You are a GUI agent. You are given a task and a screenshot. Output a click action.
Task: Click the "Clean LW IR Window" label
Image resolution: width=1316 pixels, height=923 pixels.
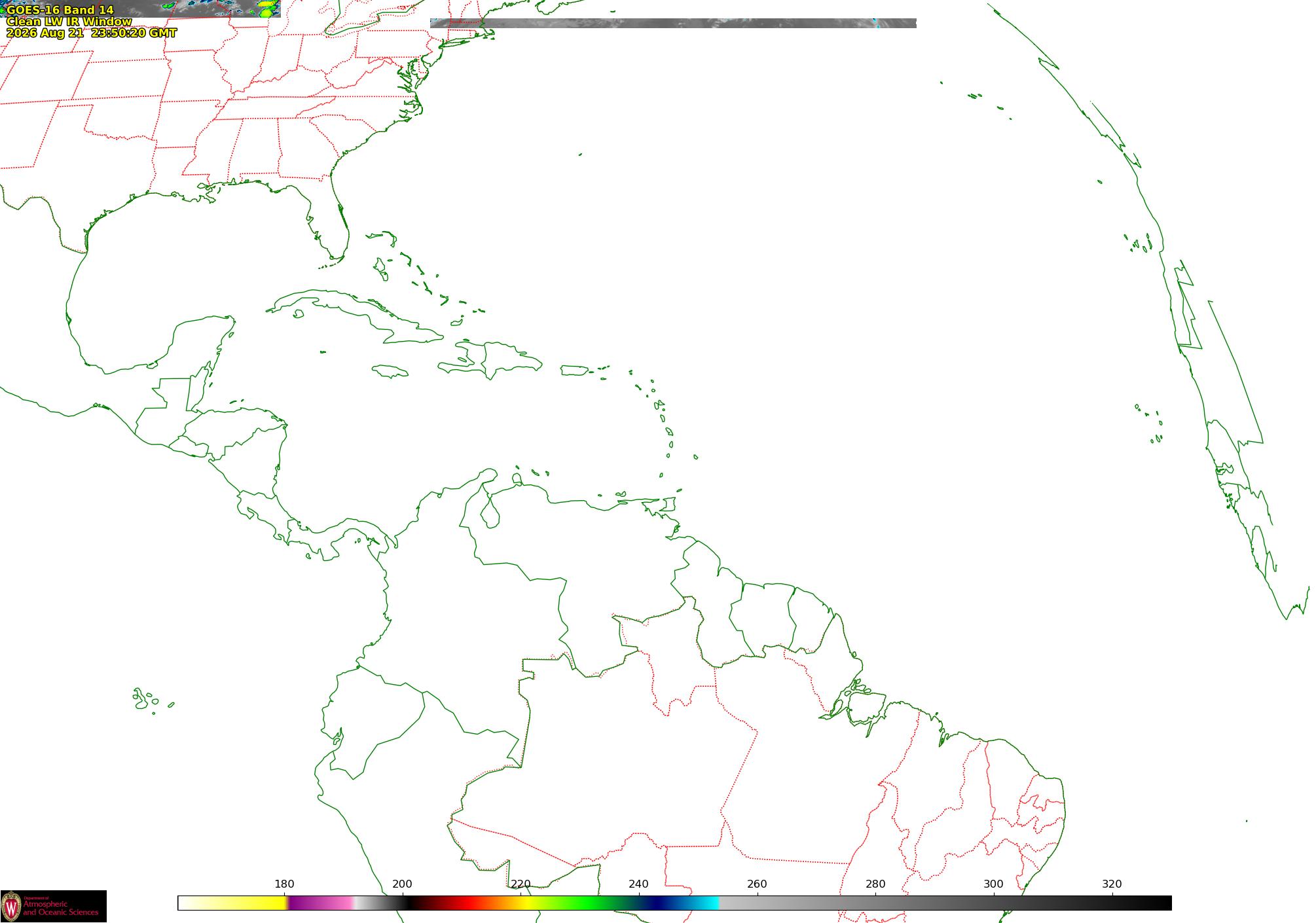pos(69,22)
